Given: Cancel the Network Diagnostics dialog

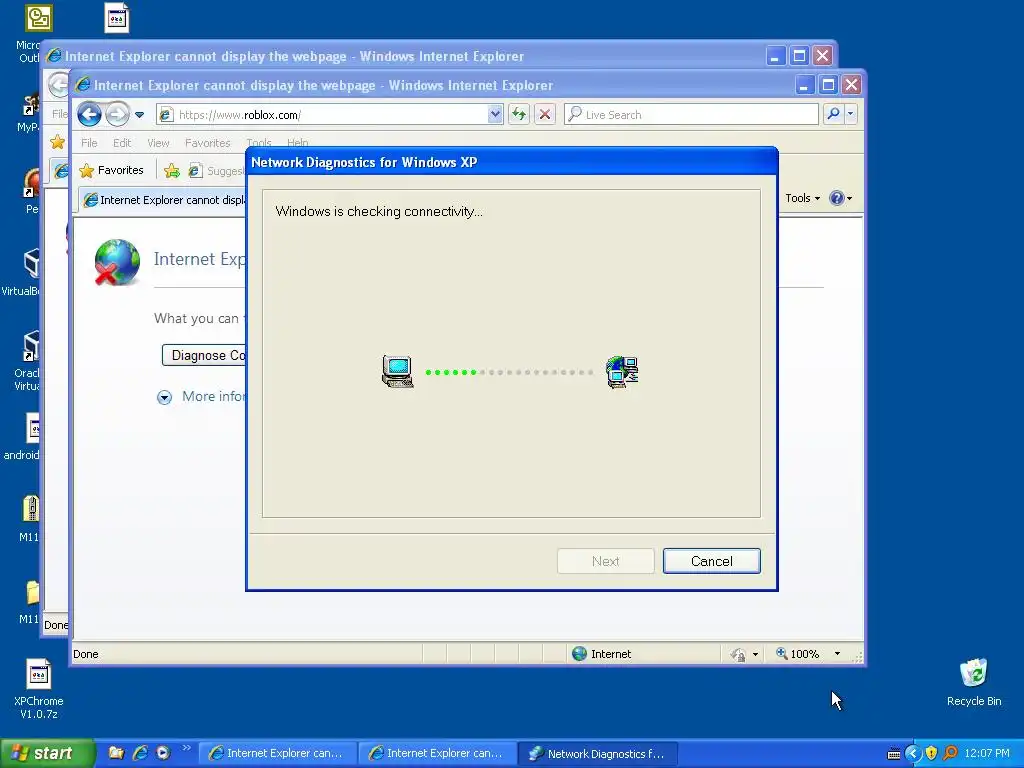Looking at the screenshot, I should [x=711, y=561].
